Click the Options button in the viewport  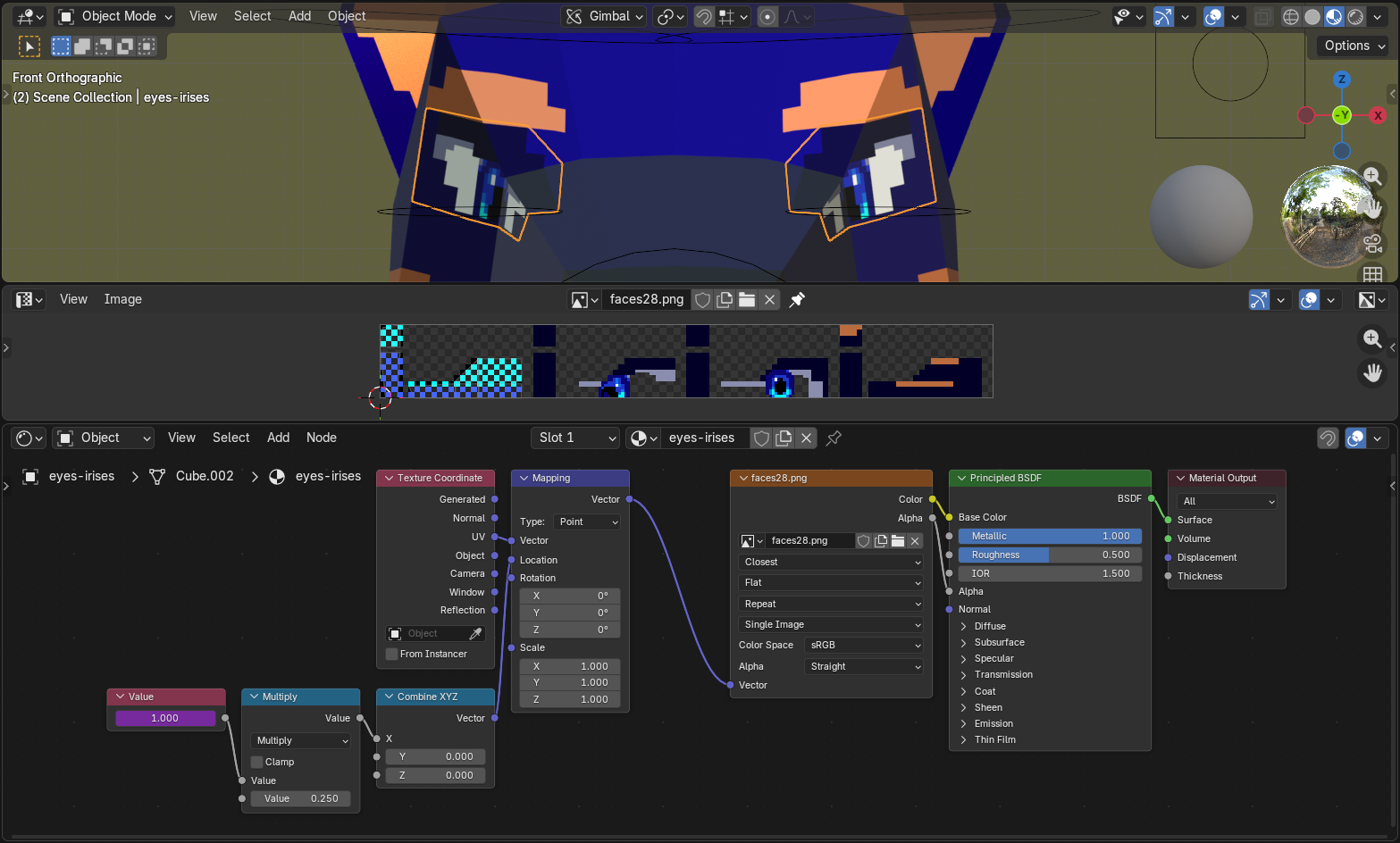pos(1354,46)
